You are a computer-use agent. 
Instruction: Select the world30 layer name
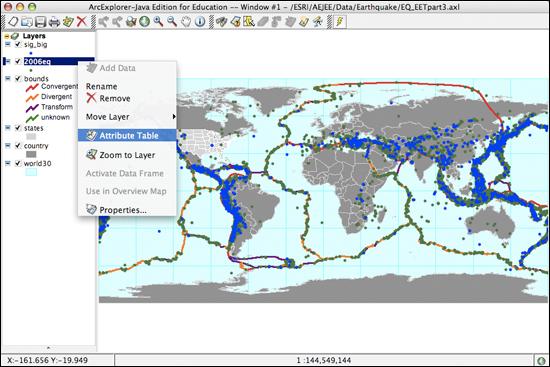pyautogui.click(x=38, y=164)
